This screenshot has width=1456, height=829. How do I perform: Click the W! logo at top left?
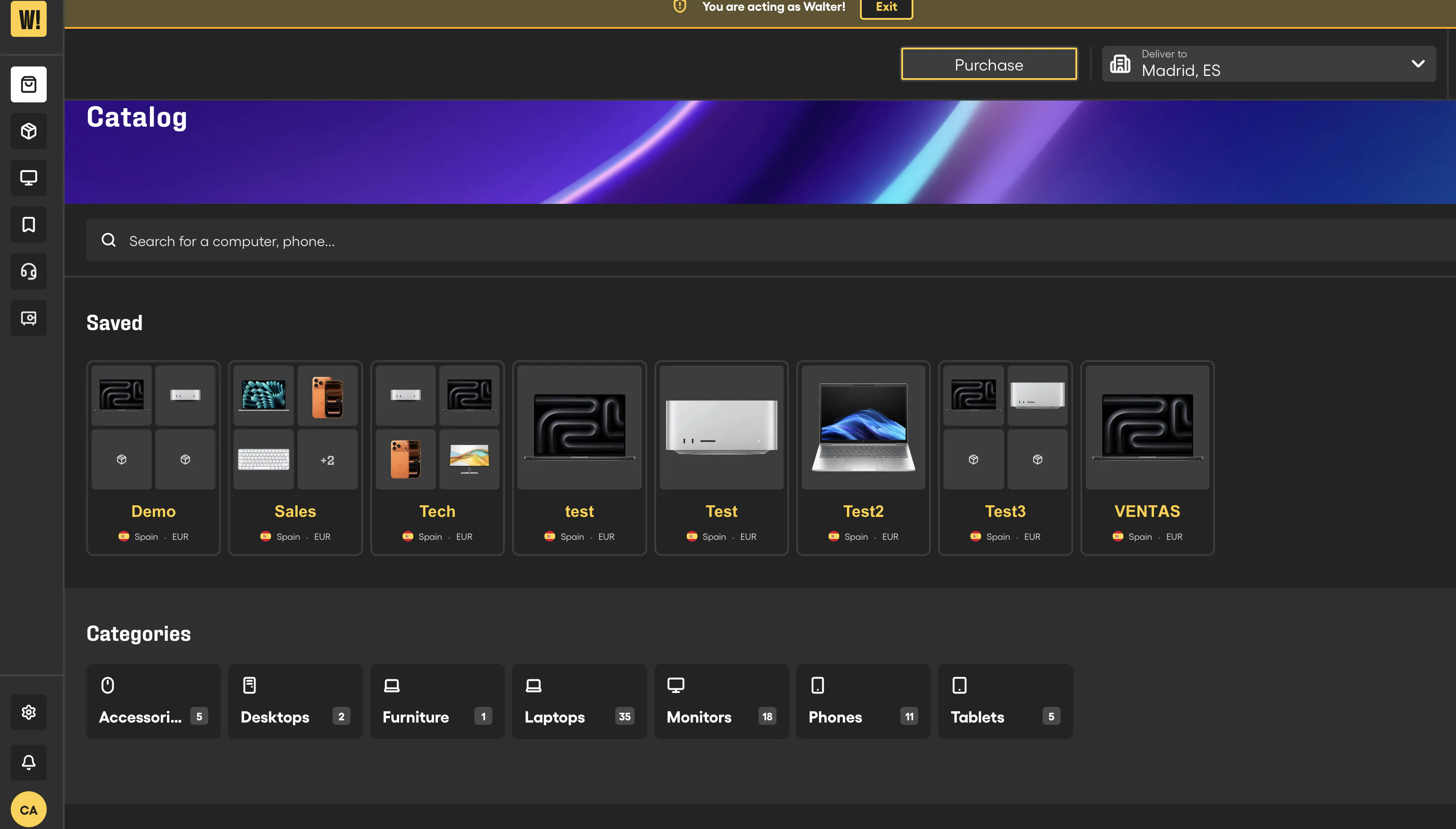point(28,18)
